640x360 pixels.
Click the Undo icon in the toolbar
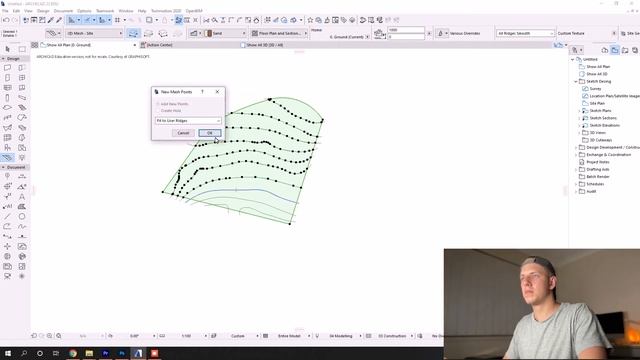[6, 20]
